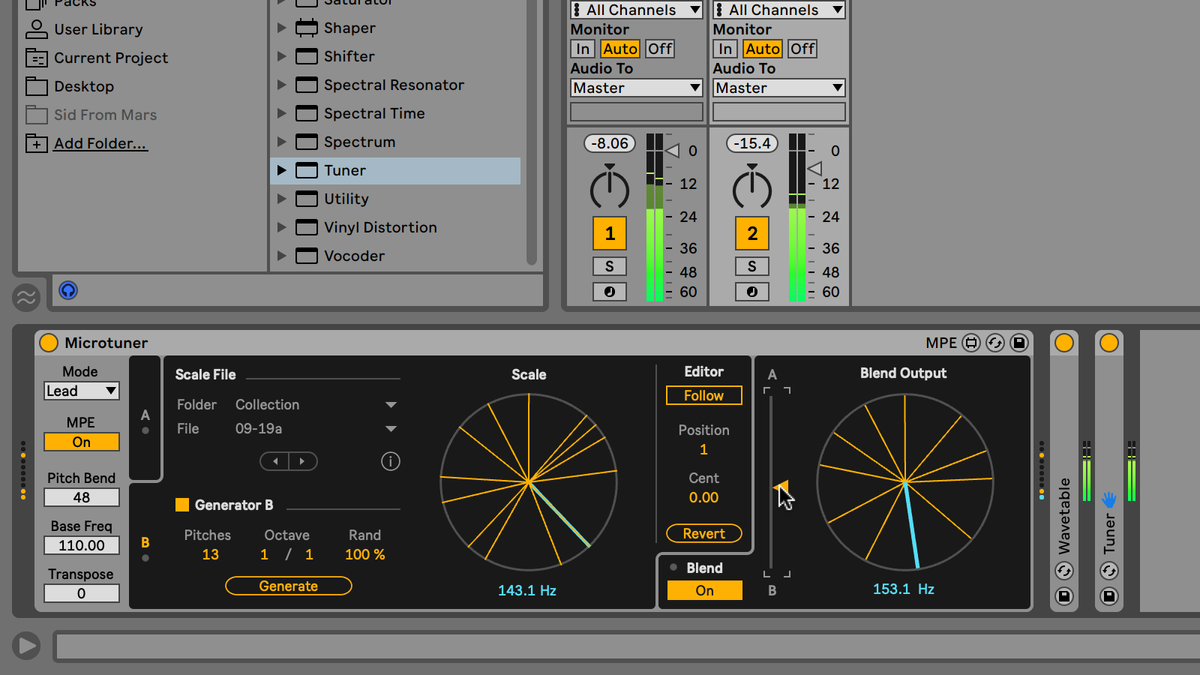
Task: Click the info icon in the Scale File section
Action: coord(390,461)
